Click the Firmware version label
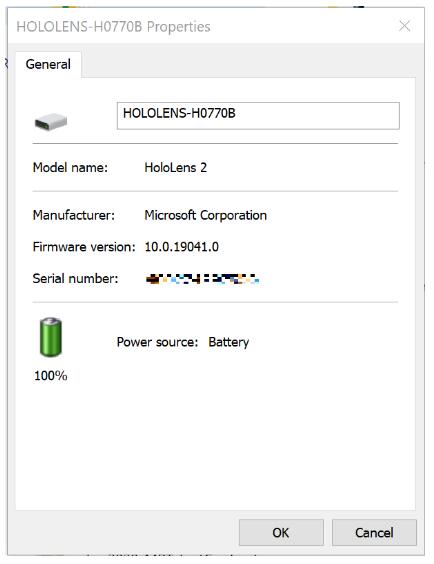This screenshot has height=564, width=434. pos(84,247)
